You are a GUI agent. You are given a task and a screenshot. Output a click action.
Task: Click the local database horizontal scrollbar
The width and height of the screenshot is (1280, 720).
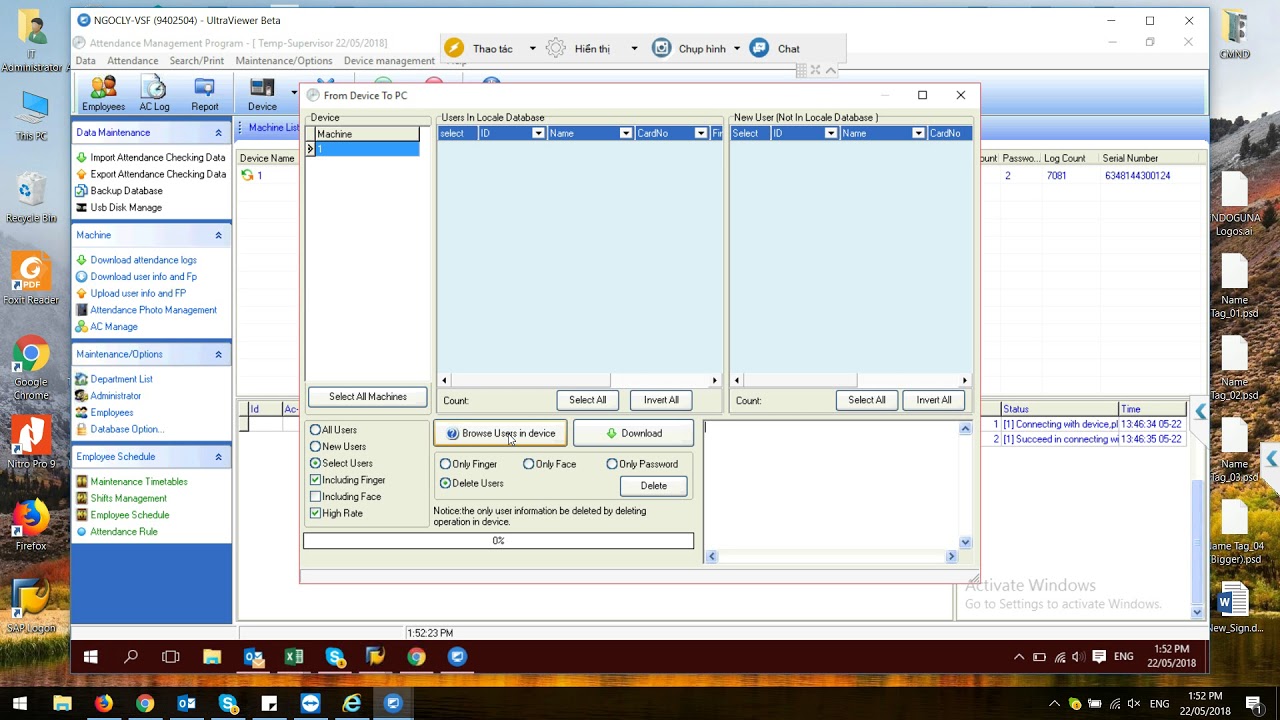(x=579, y=380)
